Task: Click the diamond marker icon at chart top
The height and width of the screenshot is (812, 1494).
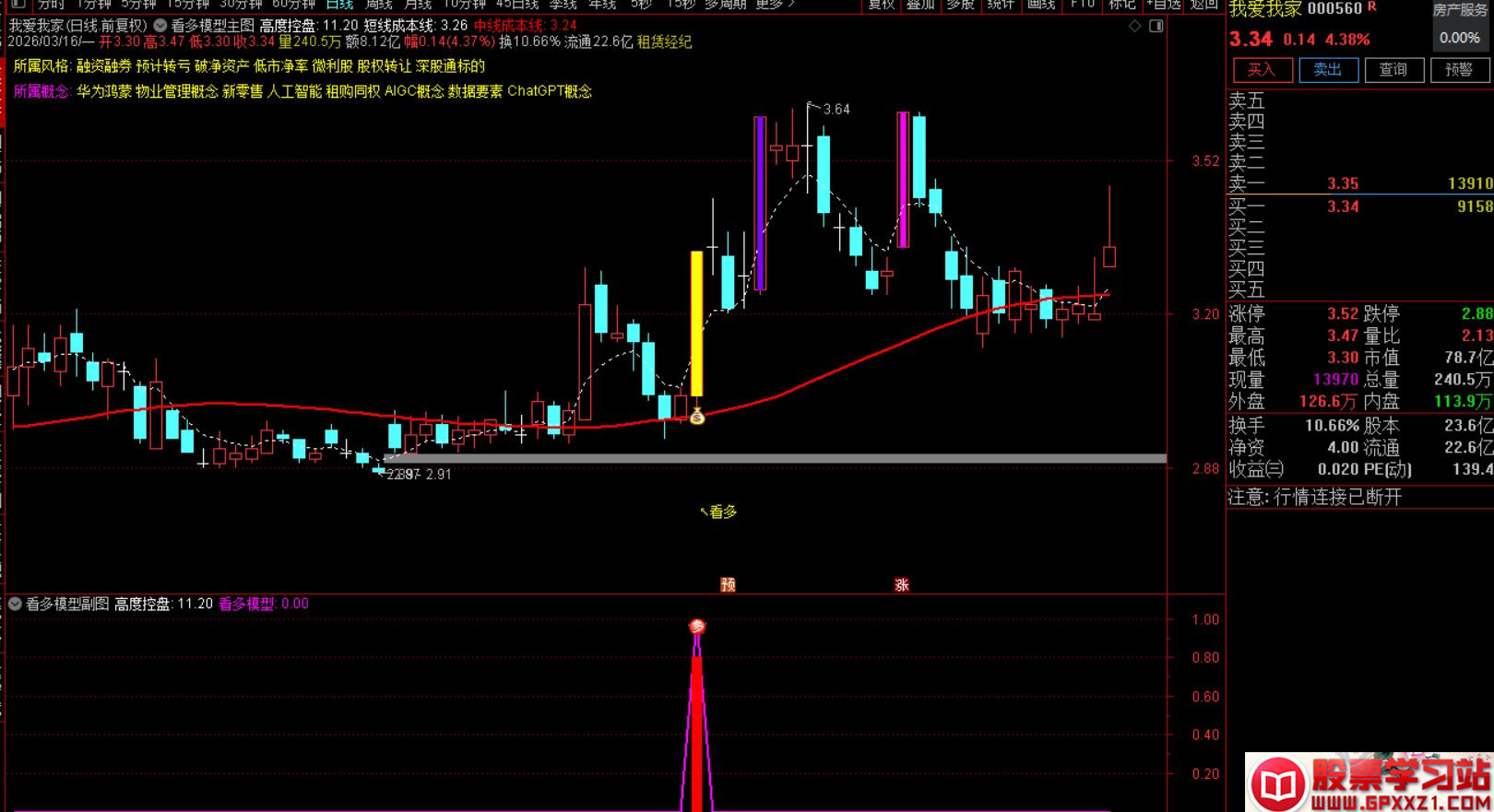Action: click(x=1135, y=27)
